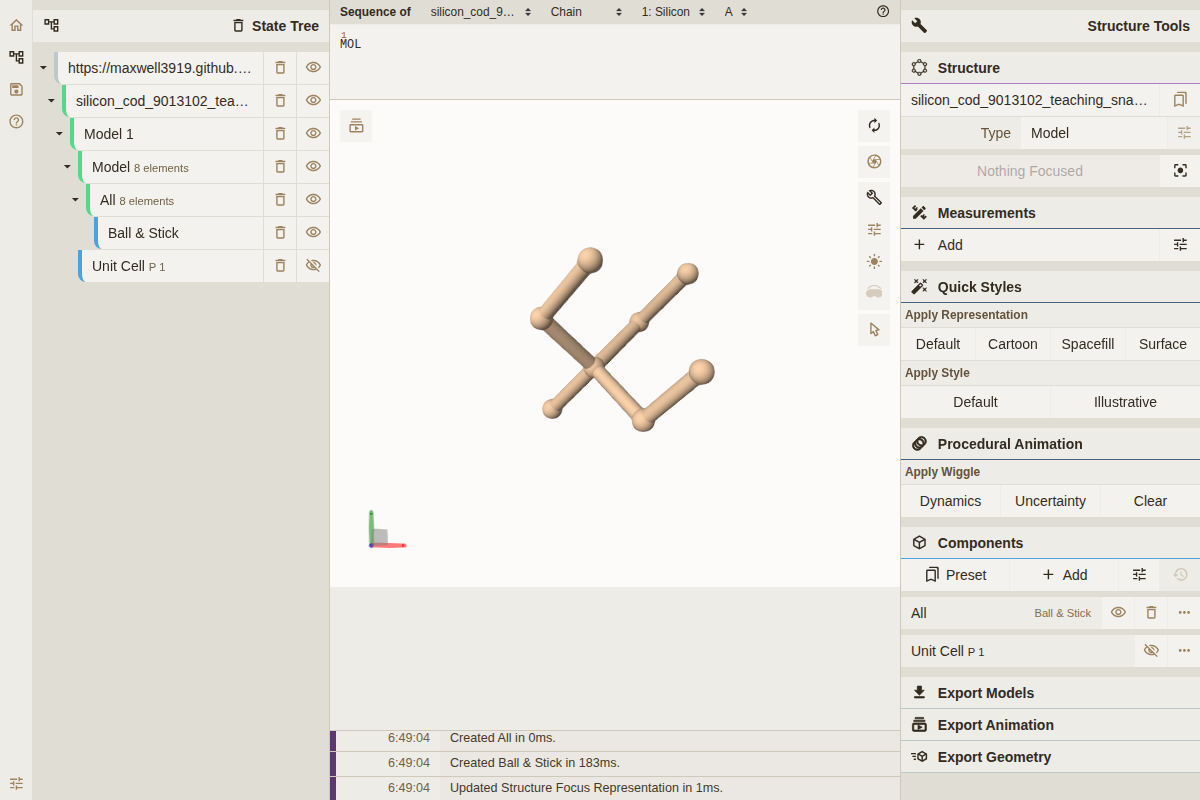Open the screenshot/snapshot camera icon
Image resolution: width=1200 pixels, height=800 pixels.
point(874,161)
